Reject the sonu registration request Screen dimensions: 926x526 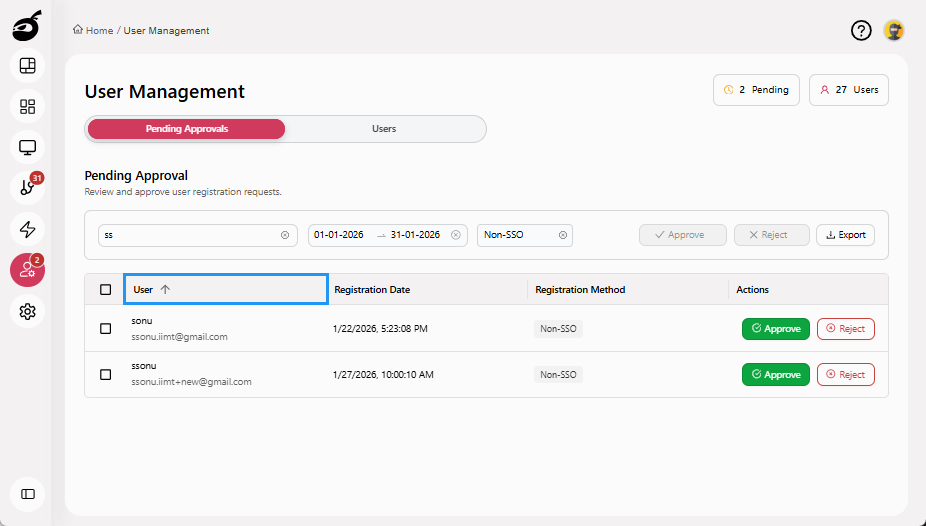coord(845,329)
